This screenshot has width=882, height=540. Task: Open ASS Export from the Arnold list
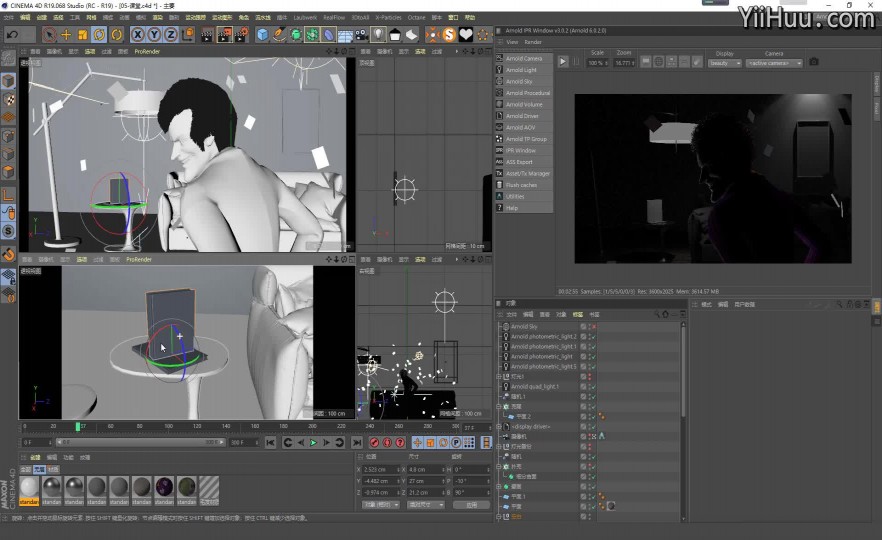coord(524,162)
